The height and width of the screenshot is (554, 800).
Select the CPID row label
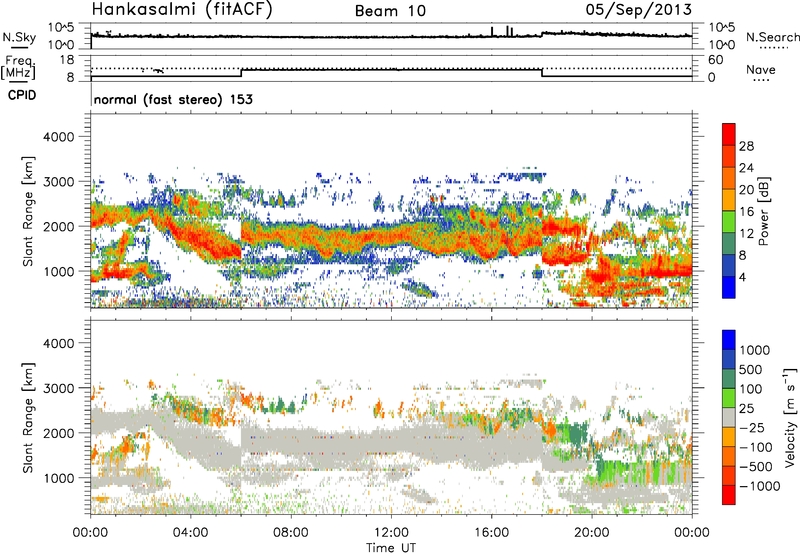click(x=22, y=95)
